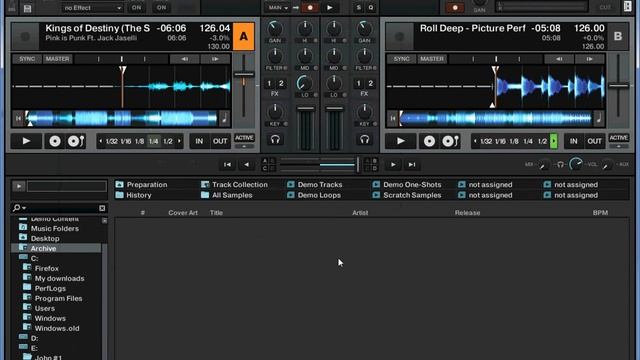Click Deck A channel volume fader
The height and width of the screenshot is (360, 640).
[306, 109]
